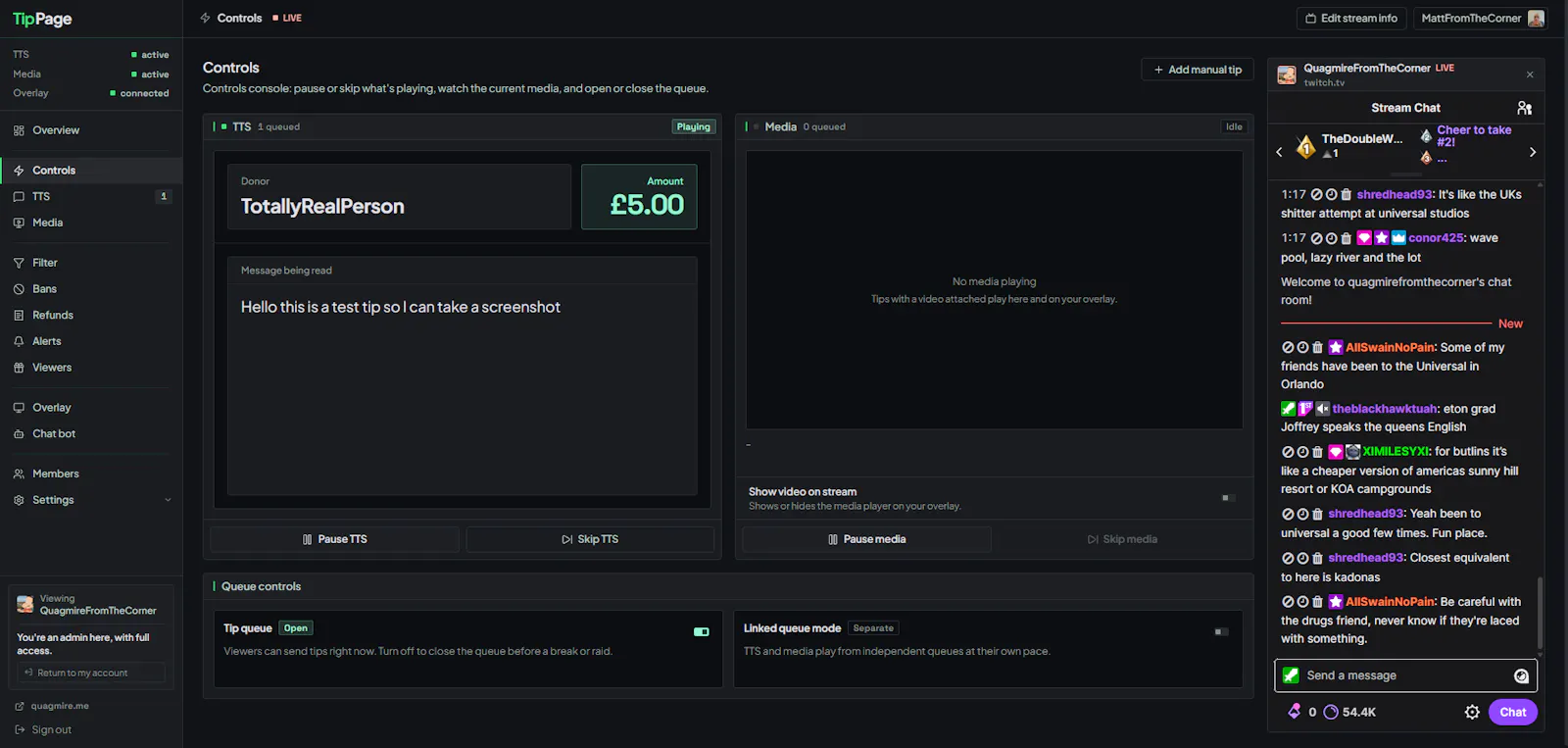Go to Chat bot settings
This screenshot has height=748, width=1568.
pos(91,434)
